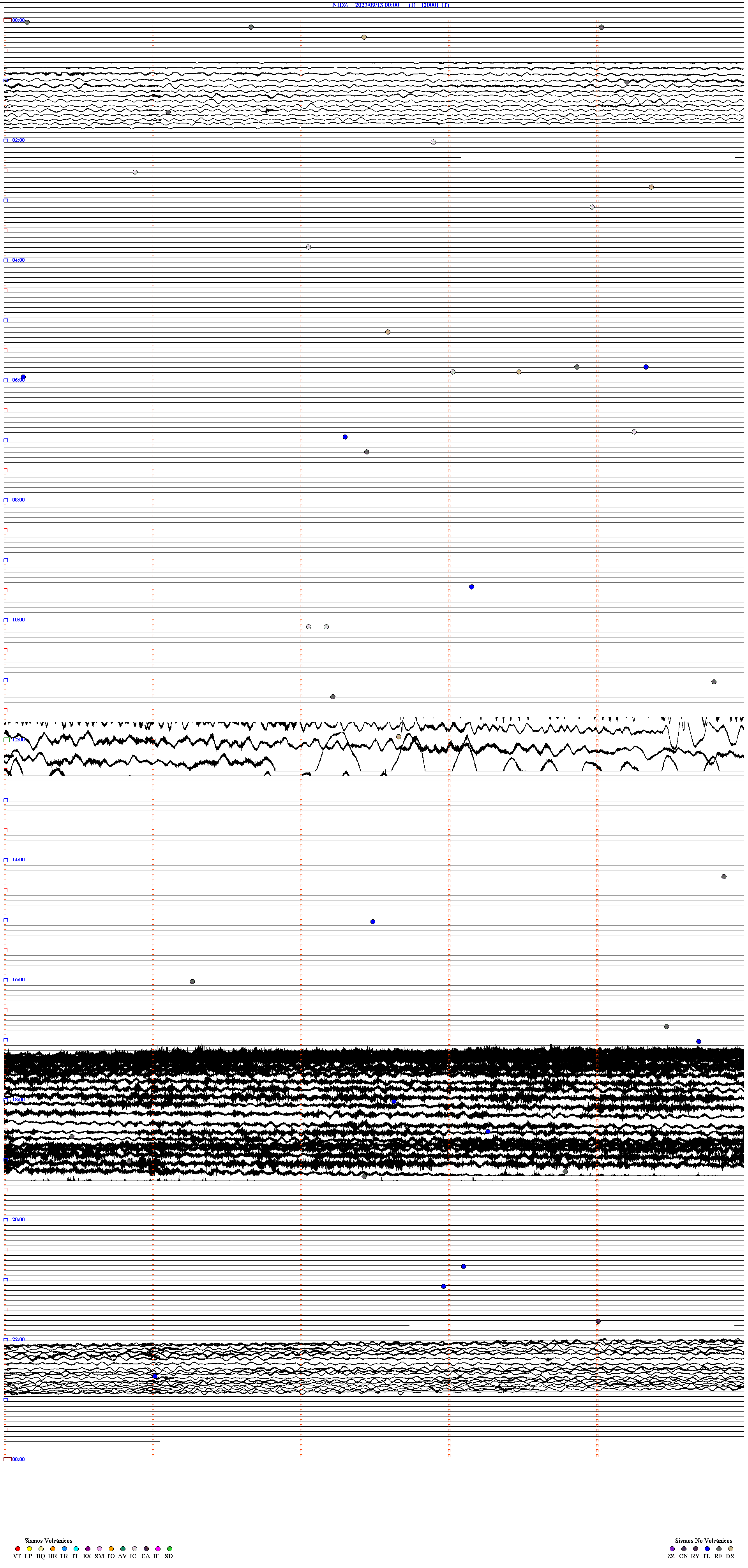Click the NIDZ station name in header
The image size is (748, 1568).
coord(340,5)
